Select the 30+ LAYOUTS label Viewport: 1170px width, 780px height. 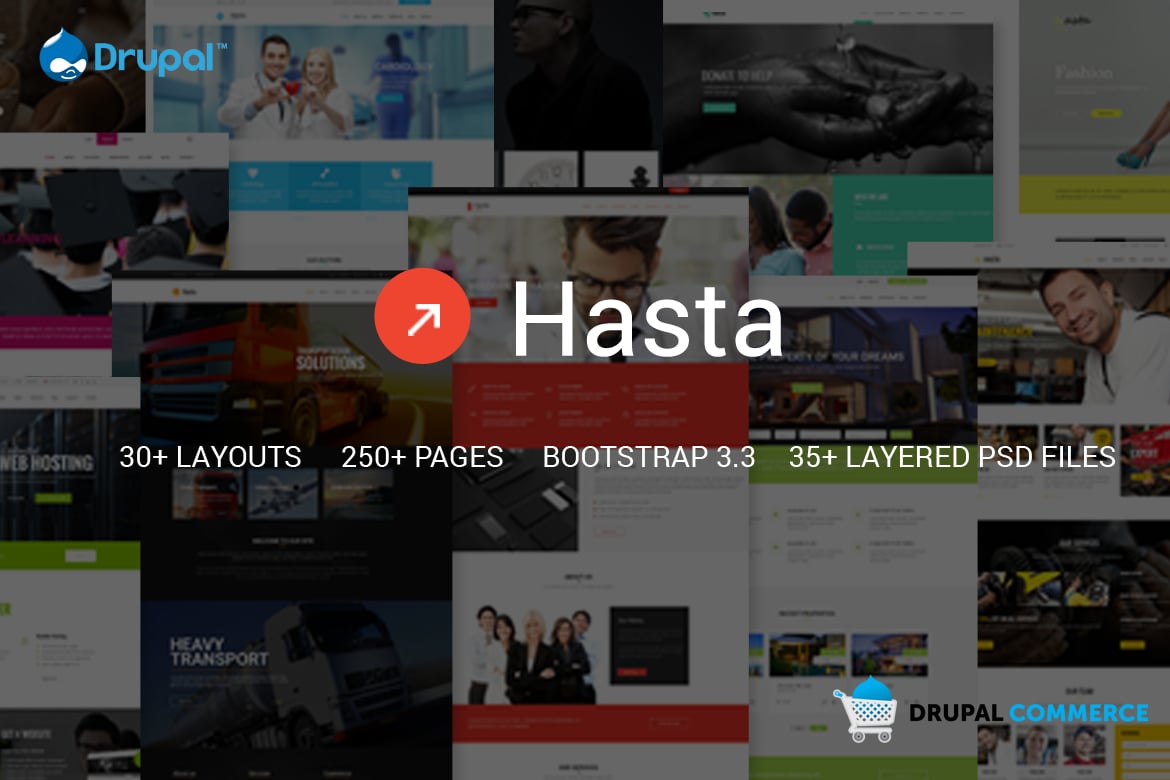click(210, 457)
